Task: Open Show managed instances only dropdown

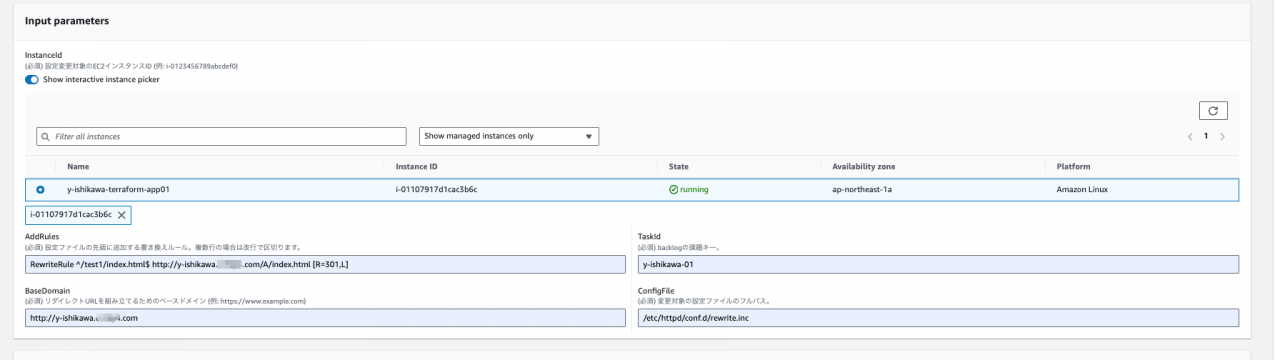Action: tap(508, 136)
